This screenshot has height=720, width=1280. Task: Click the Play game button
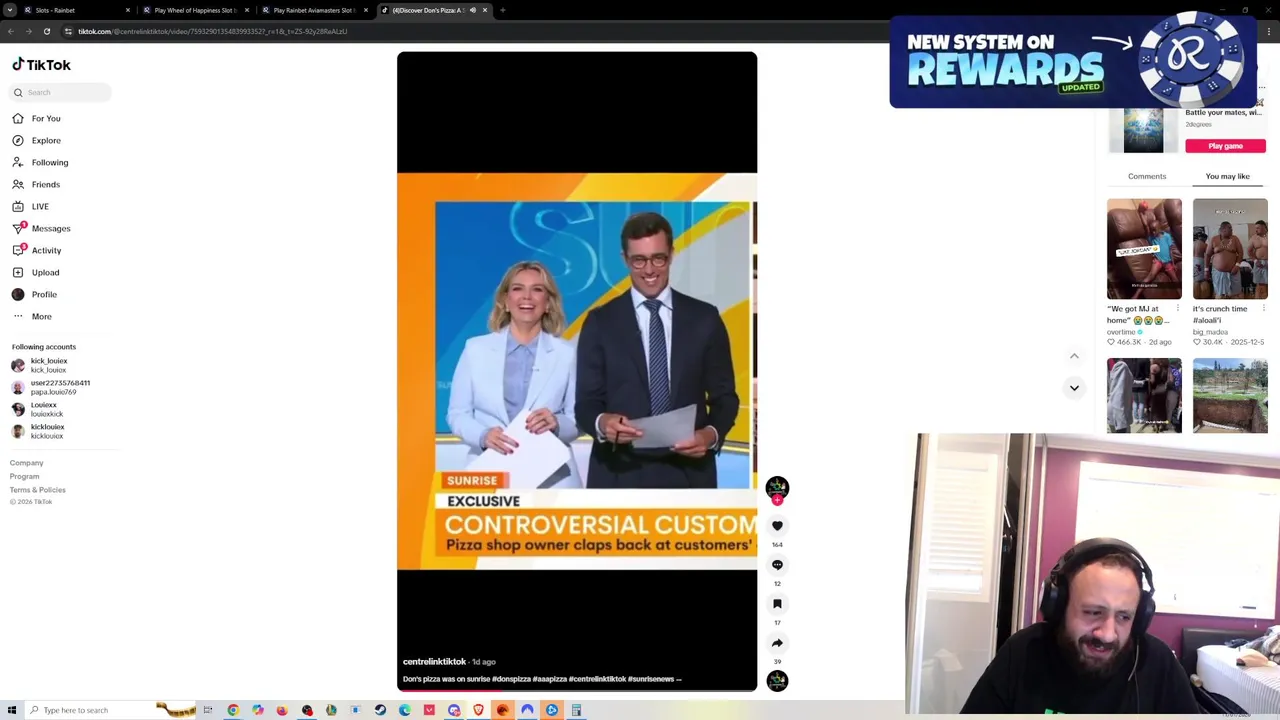tap(1225, 146)
